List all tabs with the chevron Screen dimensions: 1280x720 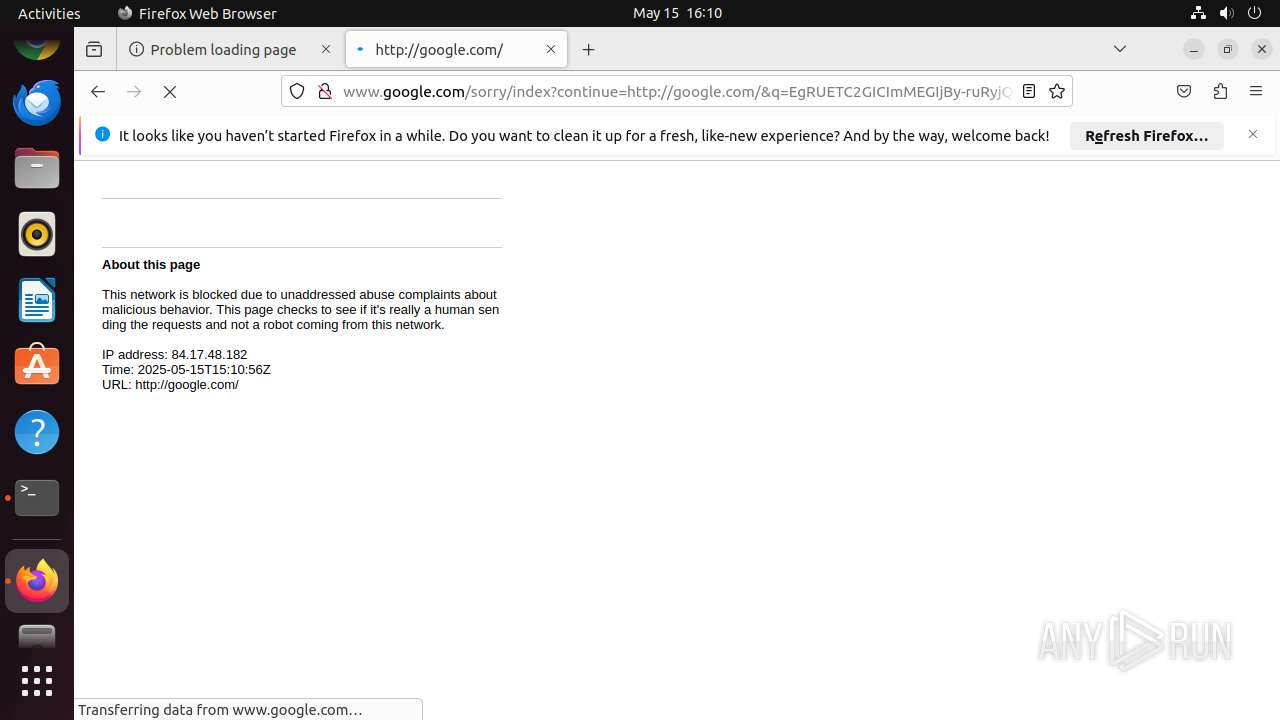point(1120,49)
